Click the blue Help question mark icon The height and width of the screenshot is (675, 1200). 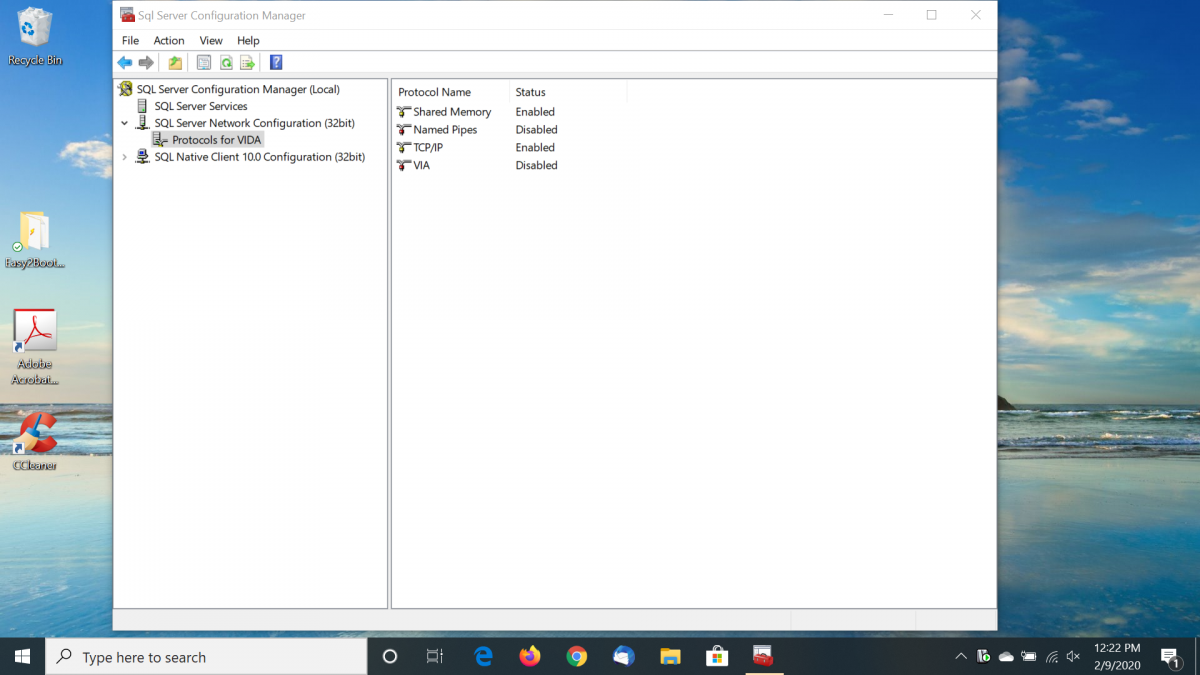point(276,63)
